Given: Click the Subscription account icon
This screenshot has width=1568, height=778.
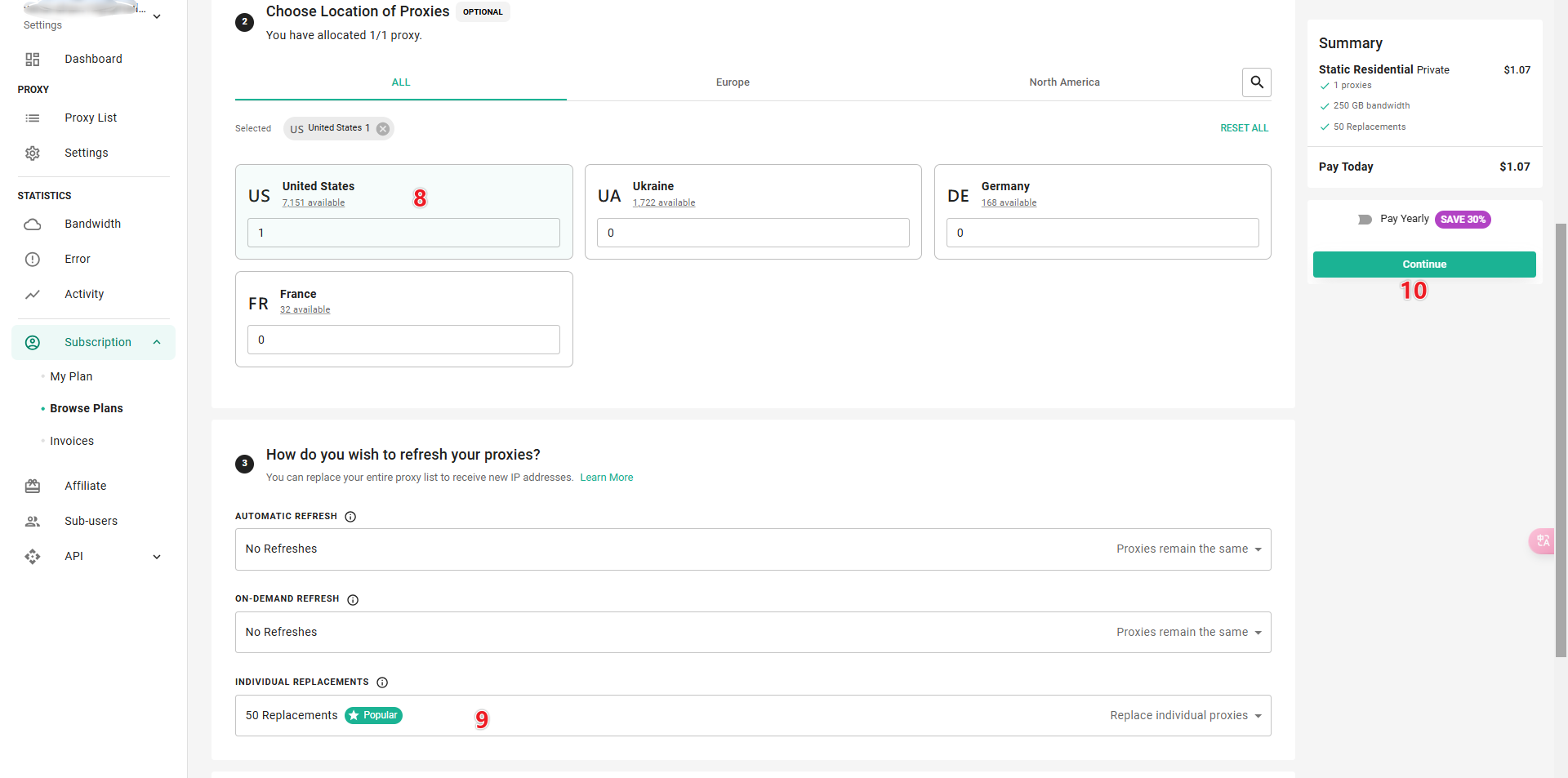Looking at the screenshot, I should (33, 343).
